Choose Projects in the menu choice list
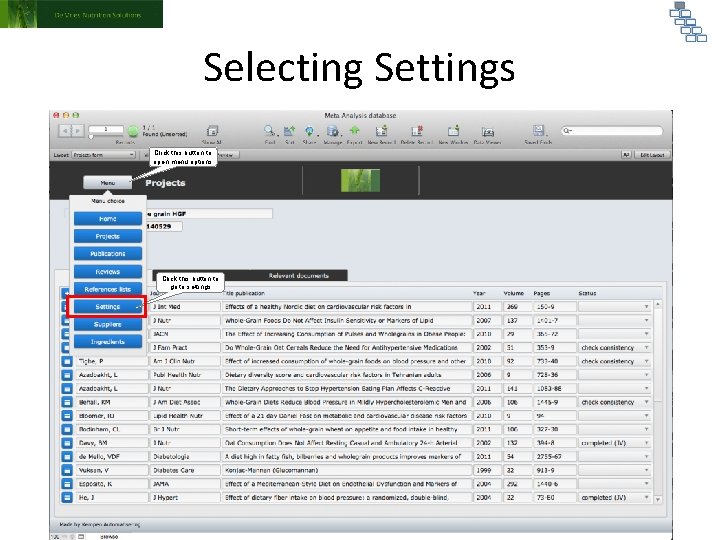The width and height of the screenshot is (720, 540). (108, 236)
